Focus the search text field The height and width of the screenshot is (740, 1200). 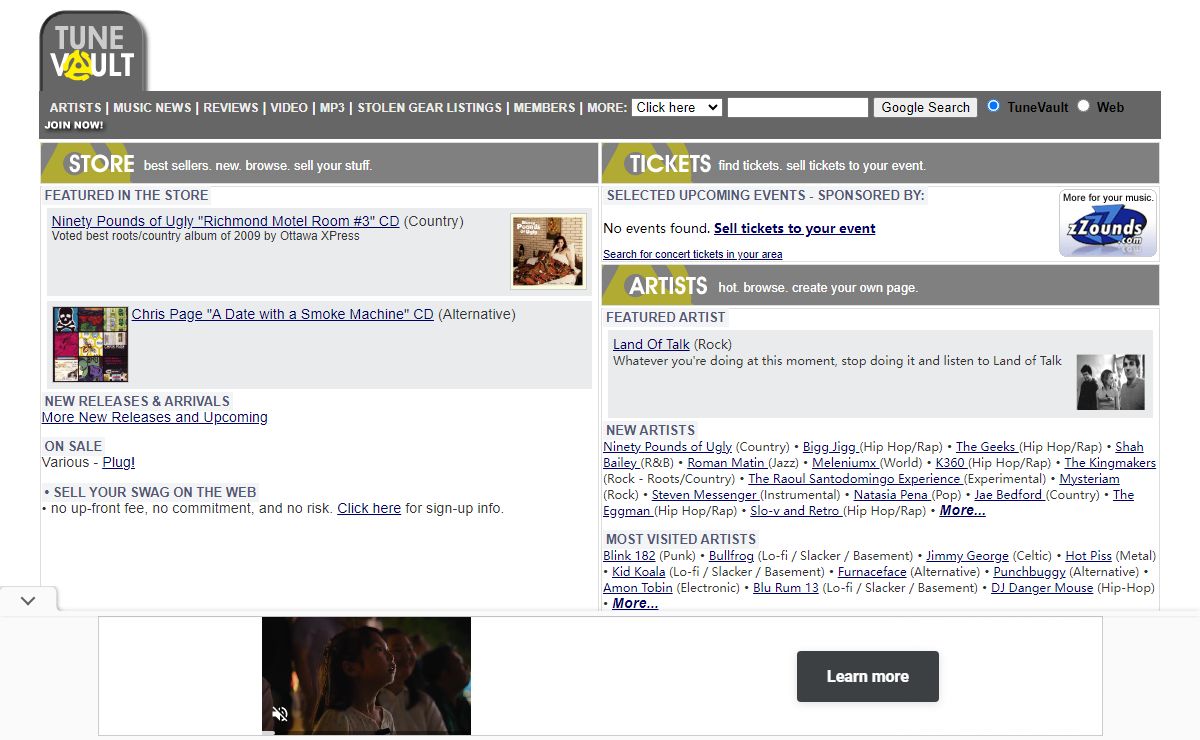798,107
